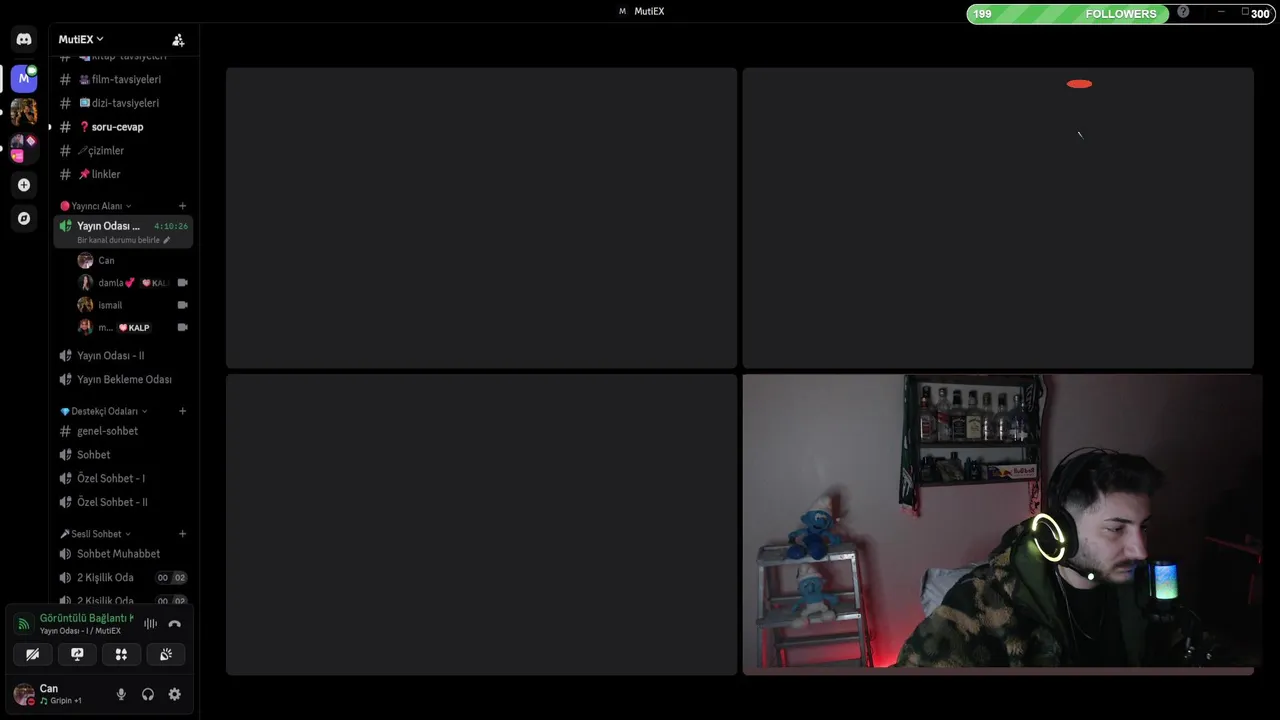Open User Settings gear icon
Image resolution: width=1280 pixels, height=720 pixels.
(175, 694)
